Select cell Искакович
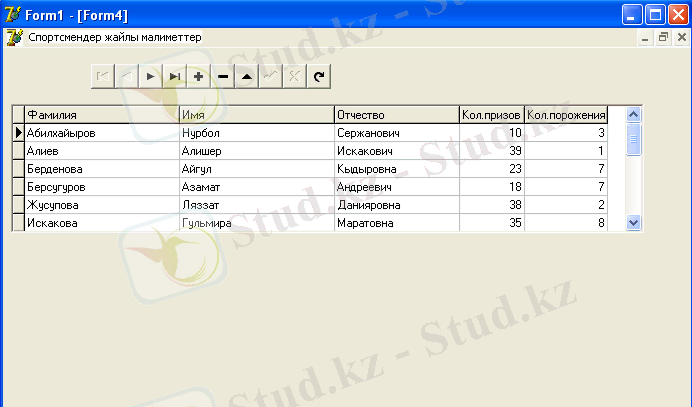Image resolution: width=692 pixels, height=407 pixels. click(397, 151)
